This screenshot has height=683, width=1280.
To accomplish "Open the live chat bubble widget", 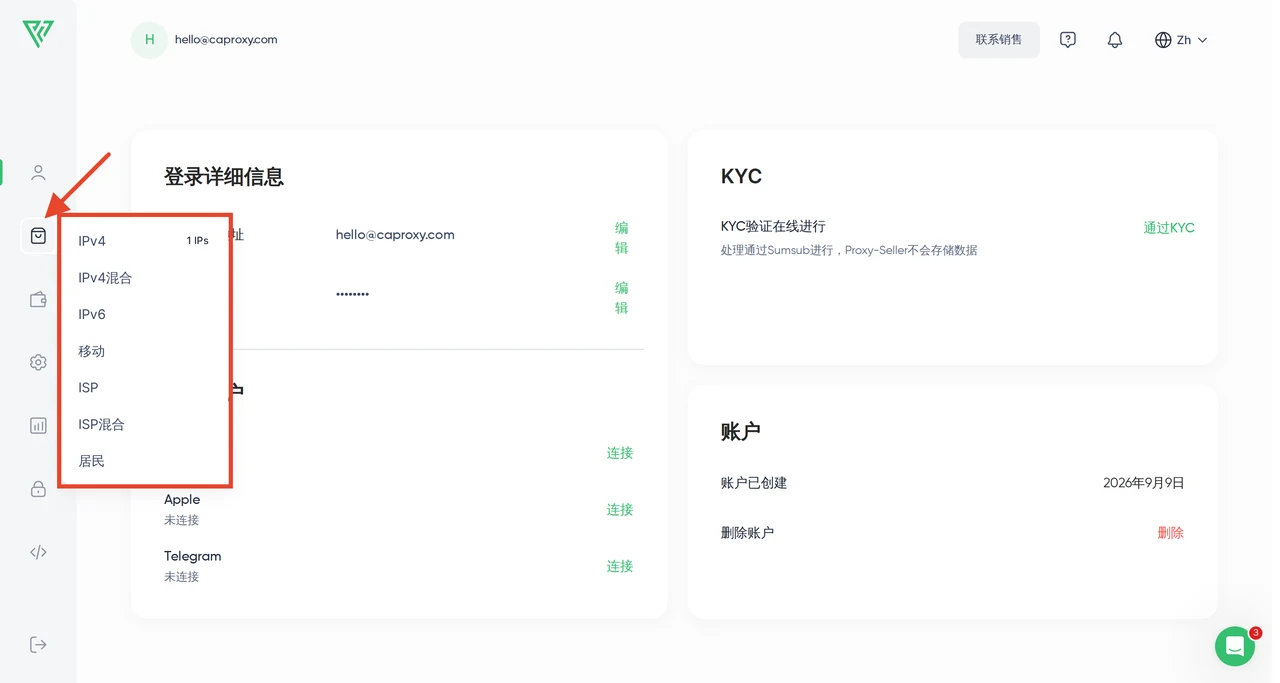I will click(x=1235, y=646).
